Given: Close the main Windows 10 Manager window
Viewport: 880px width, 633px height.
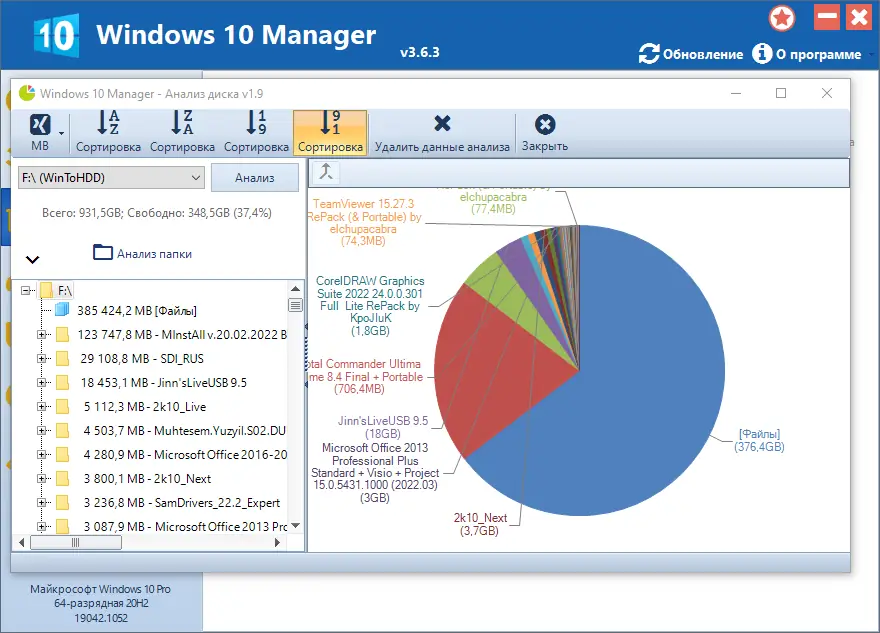Looking at the screenshot, I should point(859,17).
